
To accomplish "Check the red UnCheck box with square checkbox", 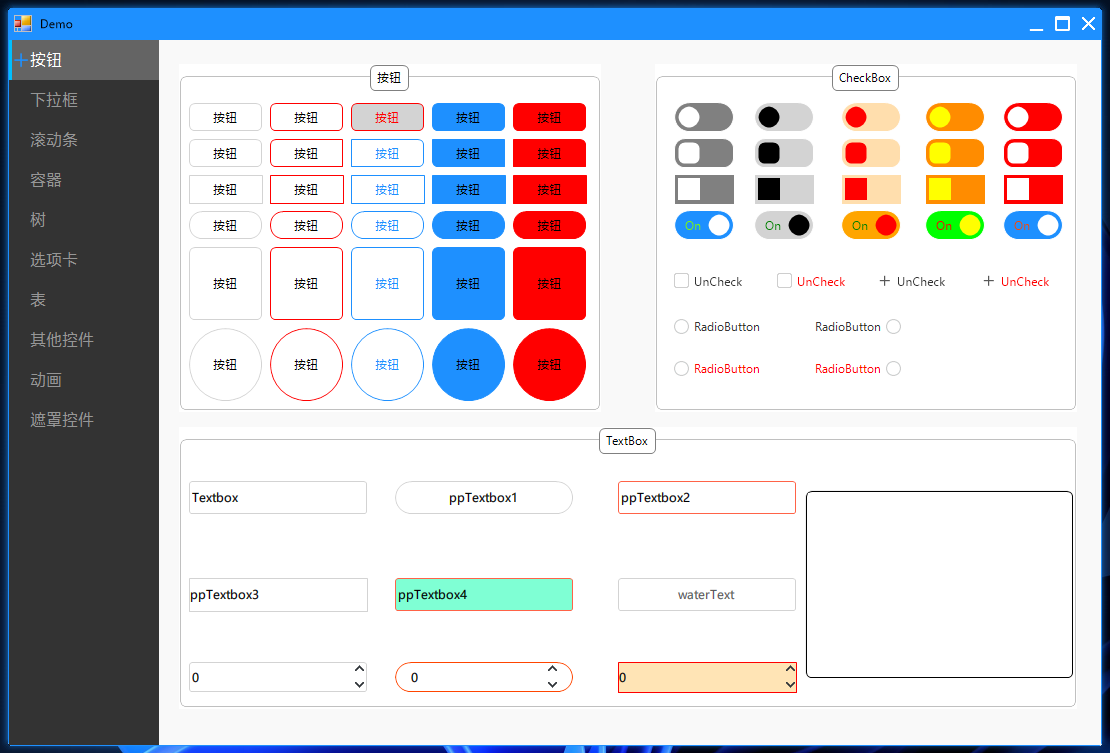I will pos(811,281).
